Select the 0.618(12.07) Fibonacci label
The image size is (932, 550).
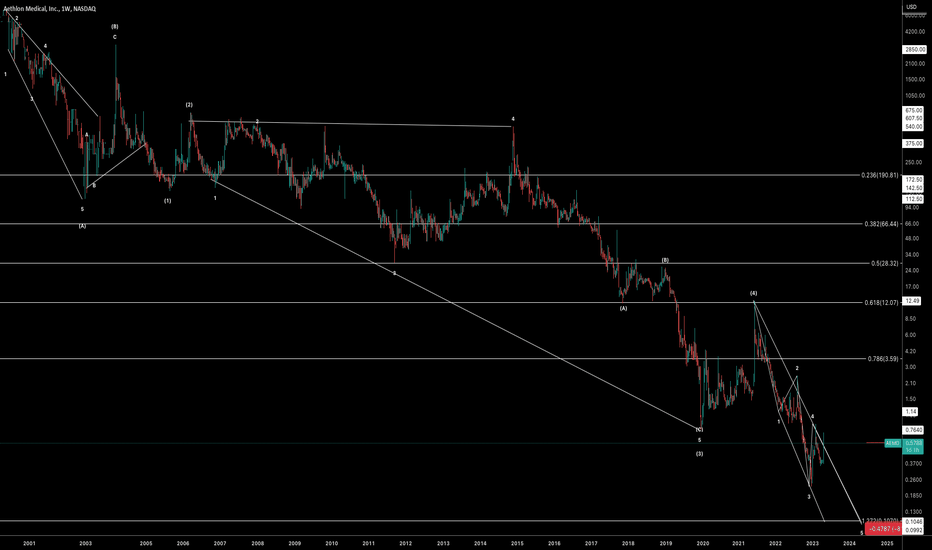coord(881,303)
